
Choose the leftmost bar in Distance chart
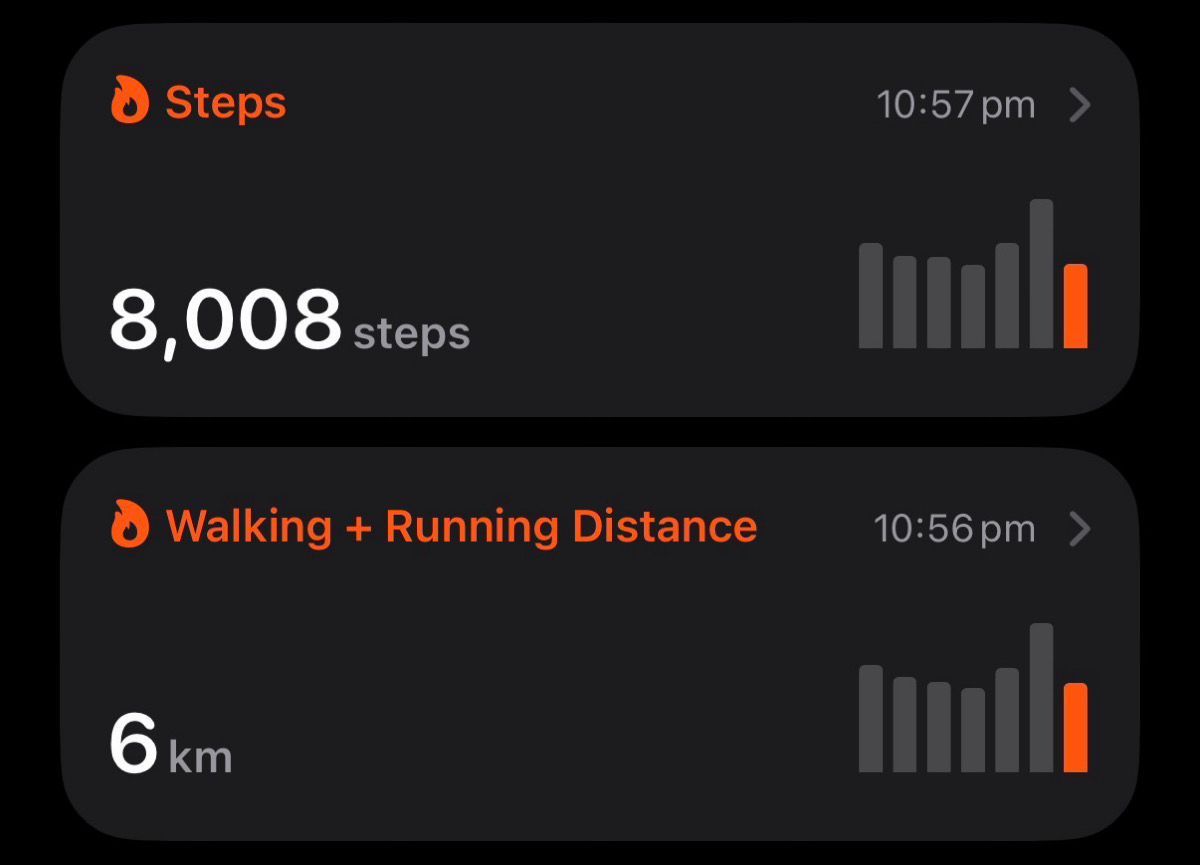coord(871,718)
